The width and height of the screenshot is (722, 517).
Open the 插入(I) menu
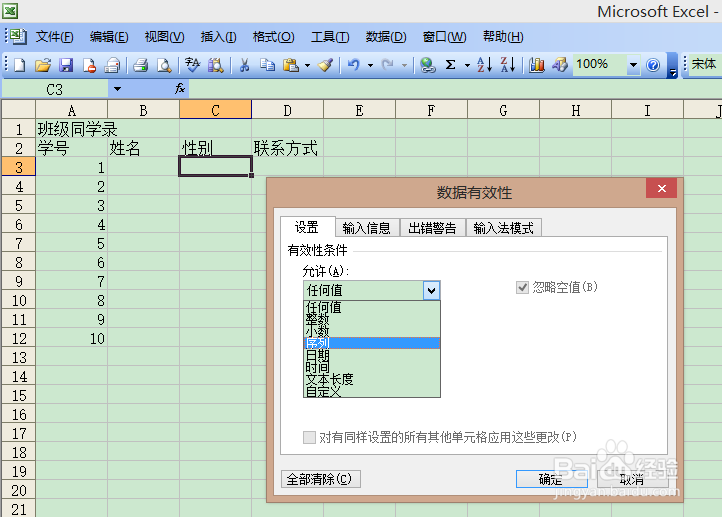[x=218, y=37]
